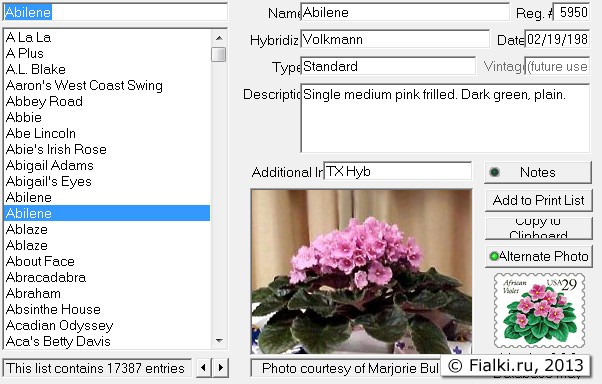
Task: Click the list scrollbar down arrow
Action: [x=219, y=341]
